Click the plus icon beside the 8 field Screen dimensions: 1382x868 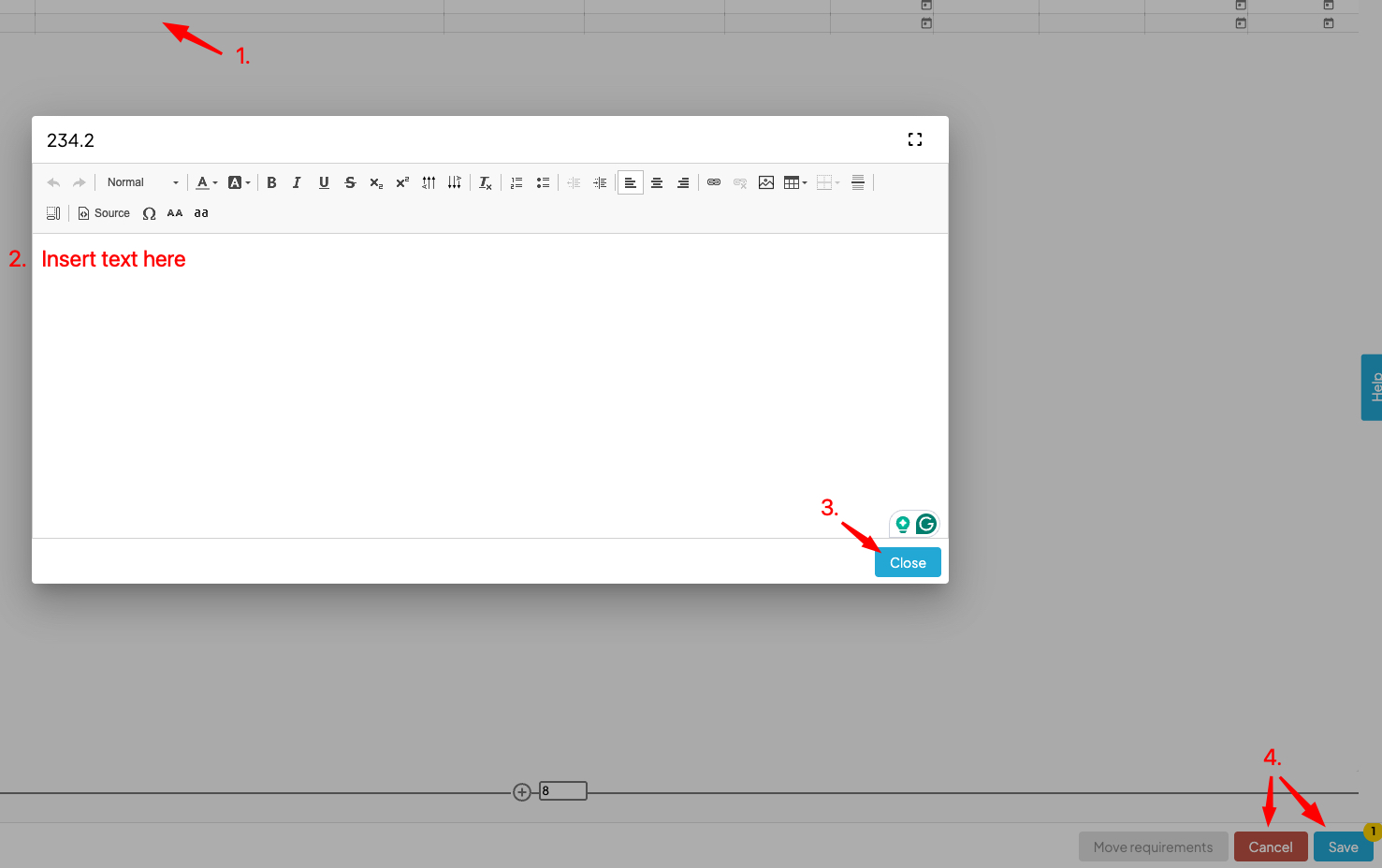522,792
